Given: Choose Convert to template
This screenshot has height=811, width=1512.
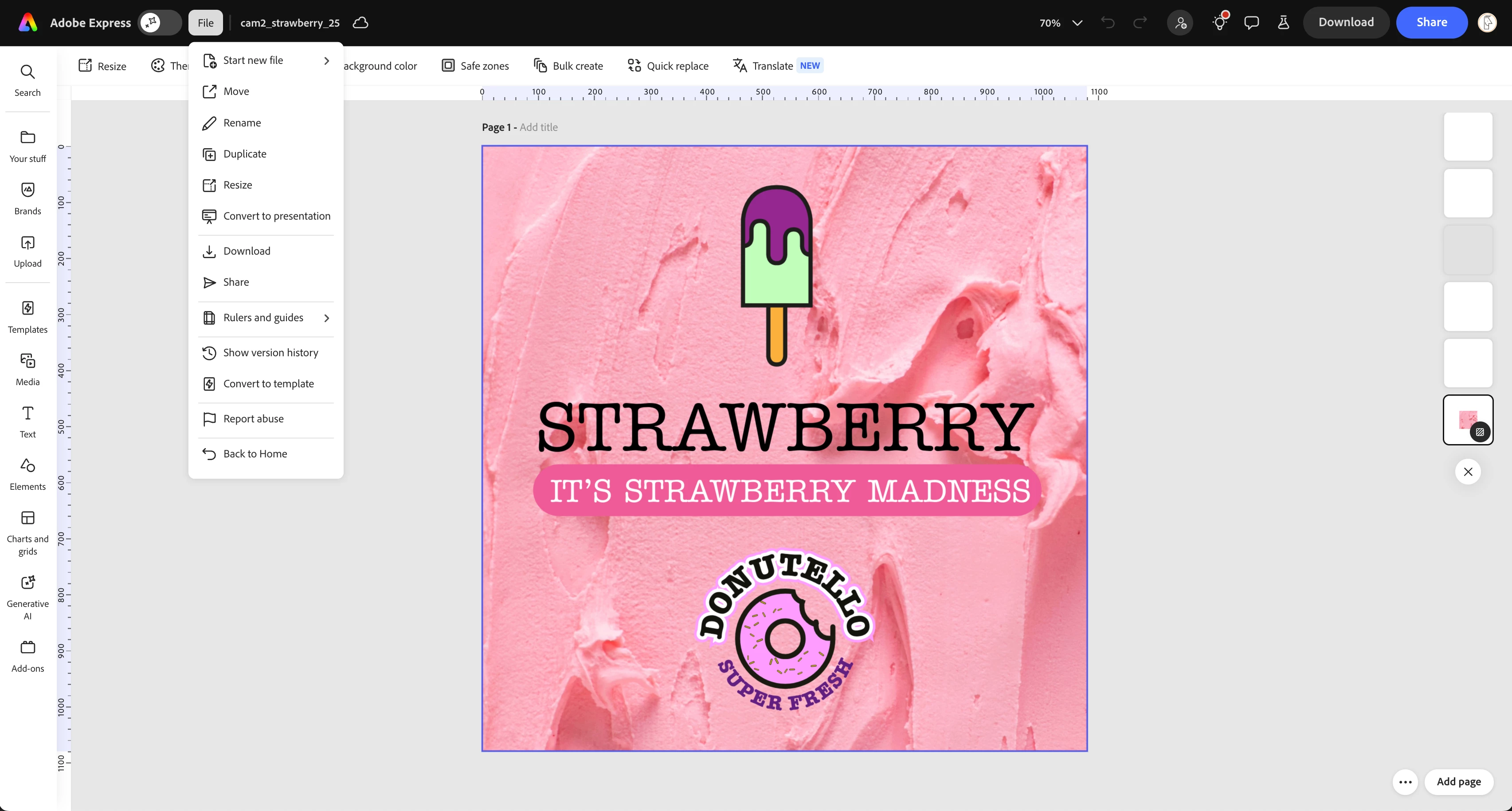Looking at the screenshot, I should (x=266, y=383).
